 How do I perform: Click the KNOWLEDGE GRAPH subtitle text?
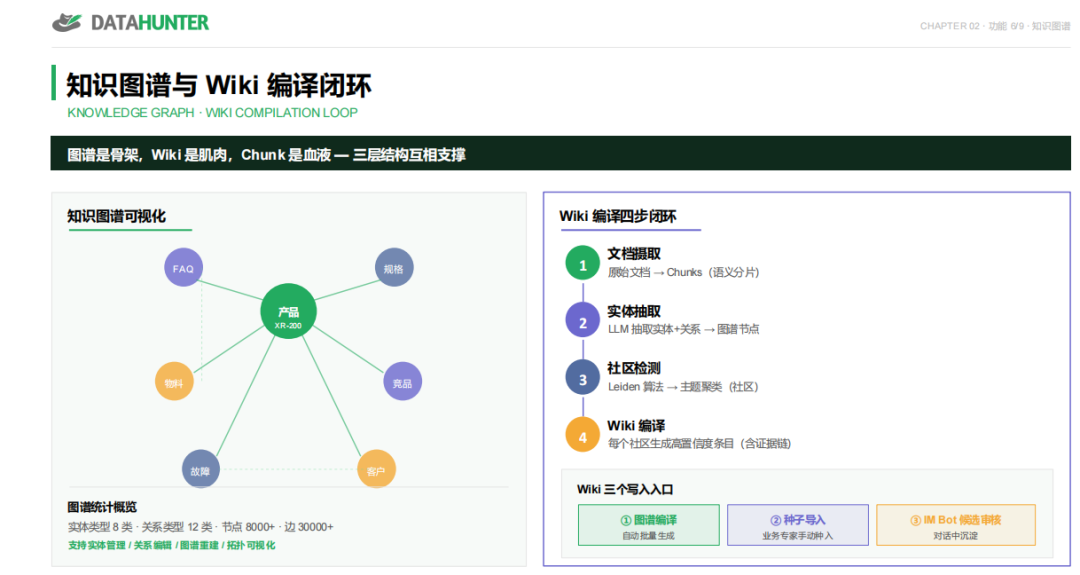click(x=212, y=113)
